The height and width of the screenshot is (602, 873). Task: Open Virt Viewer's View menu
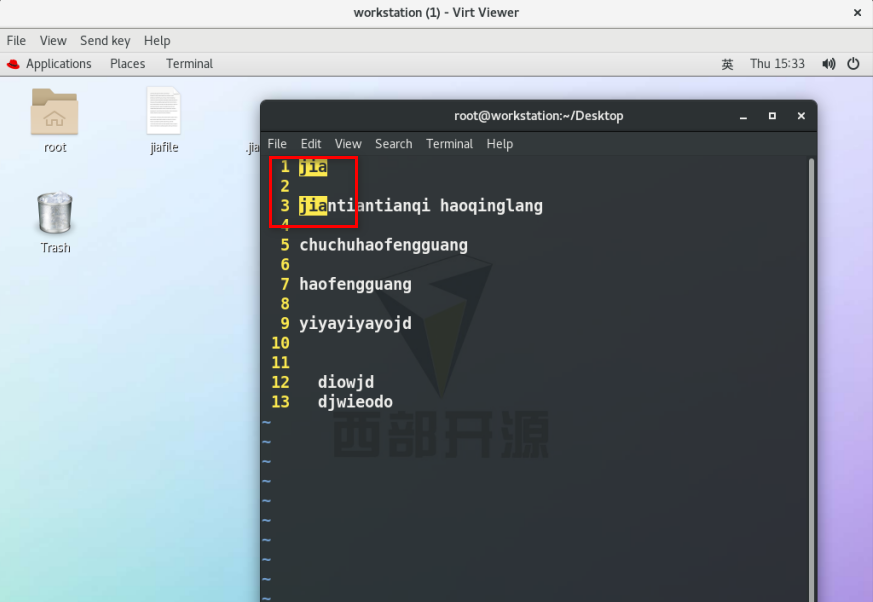pyautogui.click(x=53, y=41)
